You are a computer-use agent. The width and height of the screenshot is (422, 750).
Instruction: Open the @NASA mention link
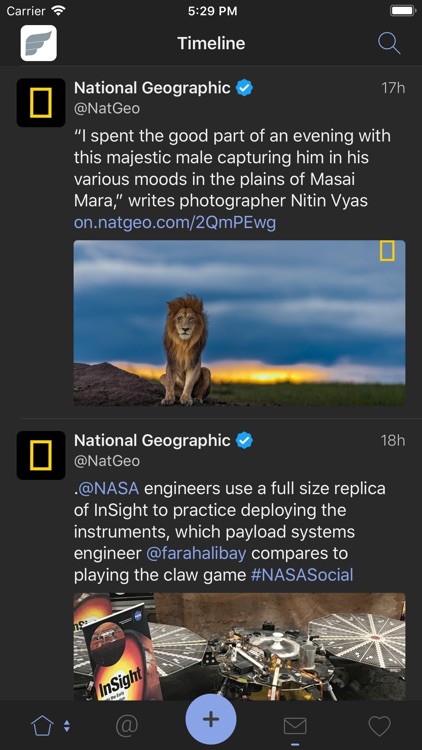[108, 489]
